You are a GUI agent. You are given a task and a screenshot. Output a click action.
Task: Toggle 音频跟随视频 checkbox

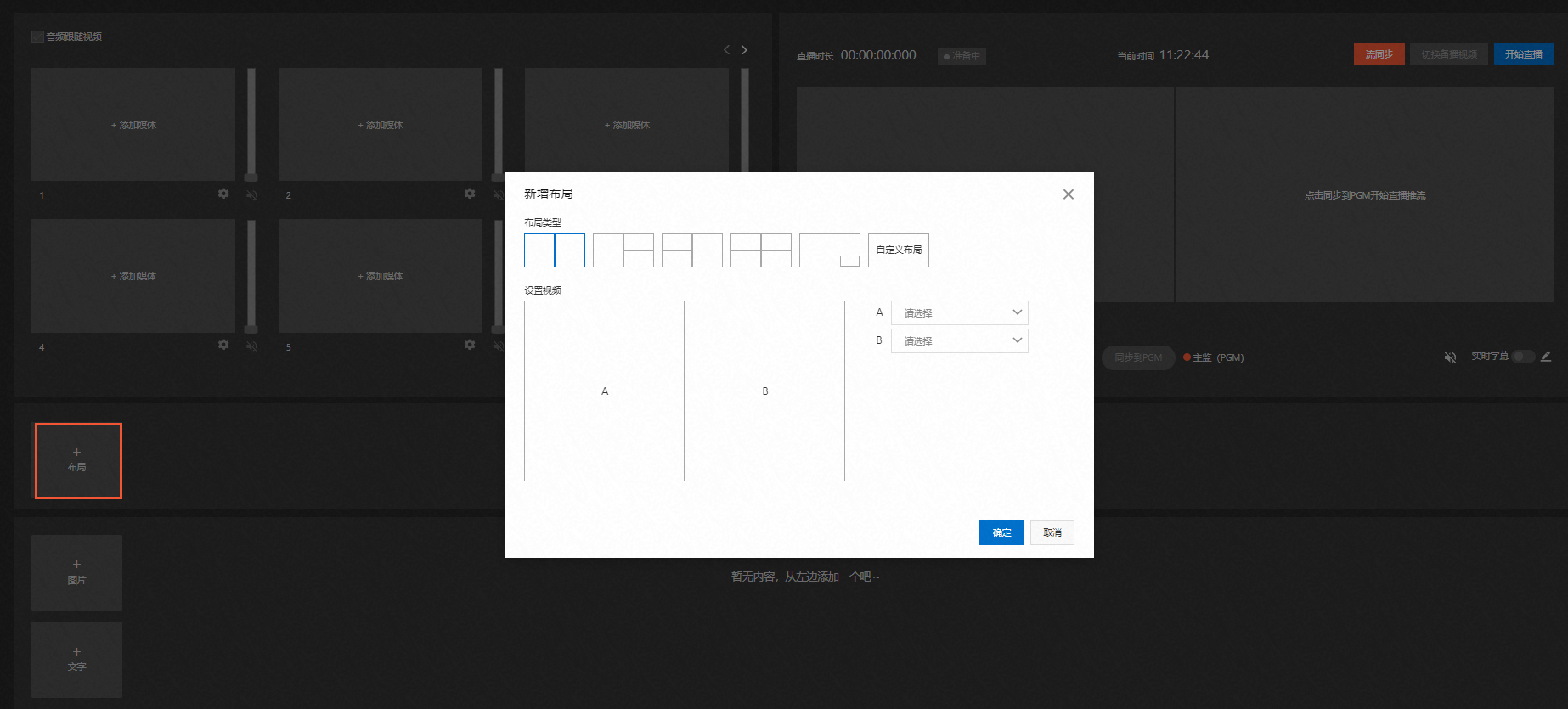pyautogui.click(x=37, y=37)
